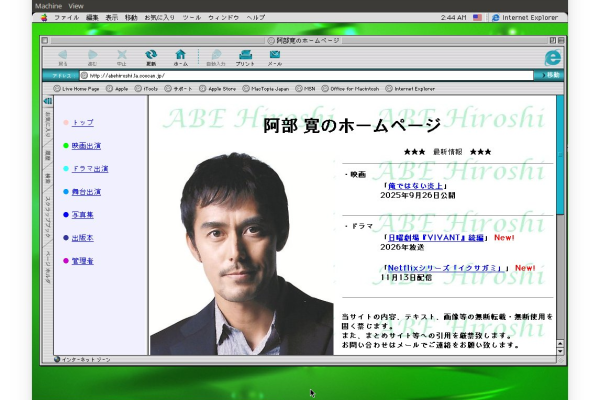
Task: Open the Apple Store favorites link
Action: 218,89
